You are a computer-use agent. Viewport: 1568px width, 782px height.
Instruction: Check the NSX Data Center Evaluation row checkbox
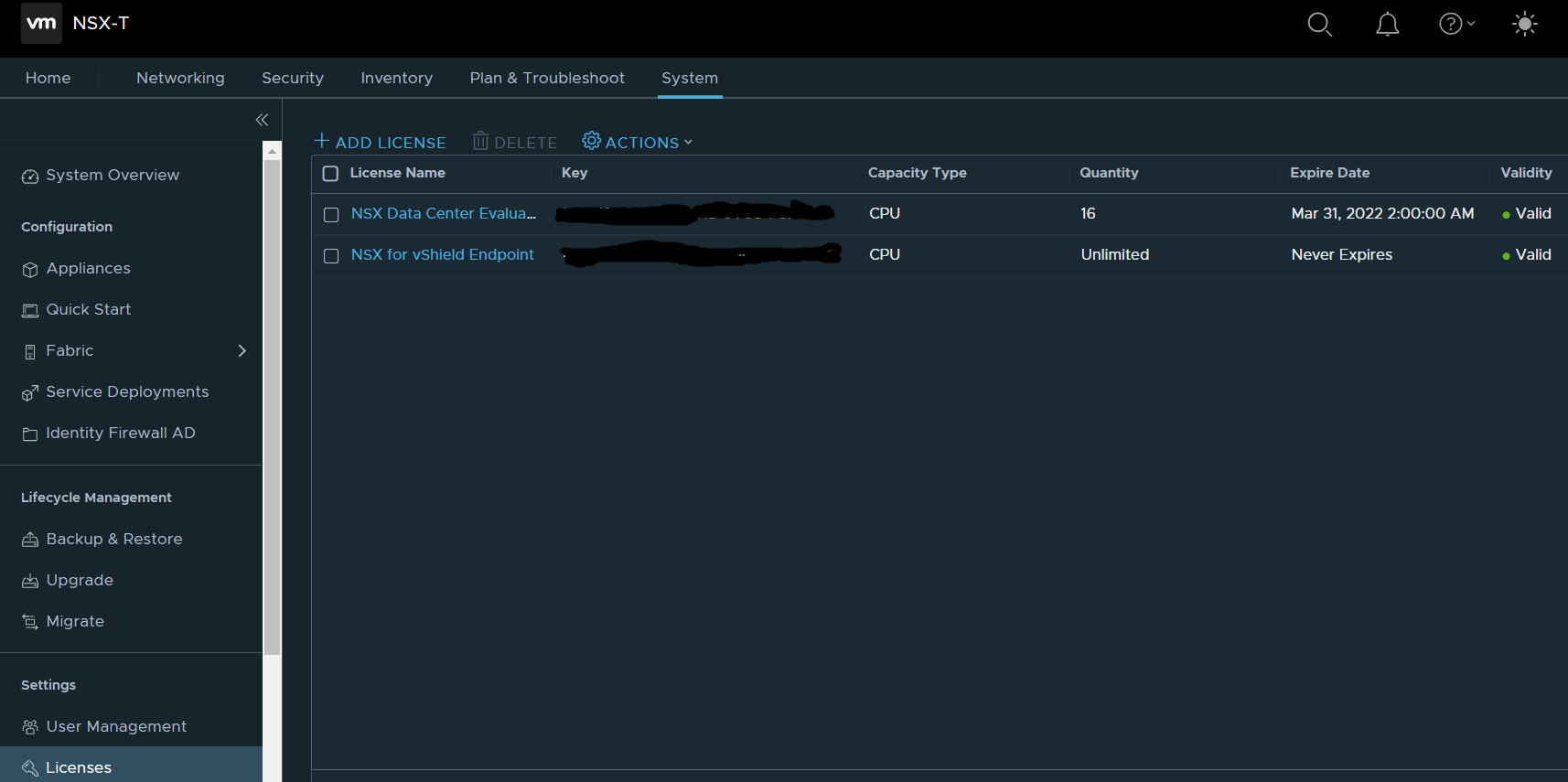coord(331,215)
